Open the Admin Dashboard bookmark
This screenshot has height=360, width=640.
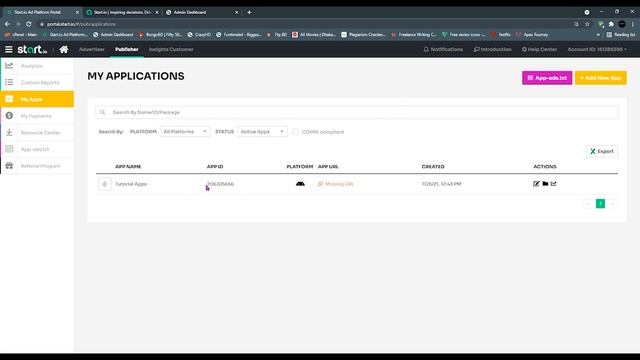point(113,35)
